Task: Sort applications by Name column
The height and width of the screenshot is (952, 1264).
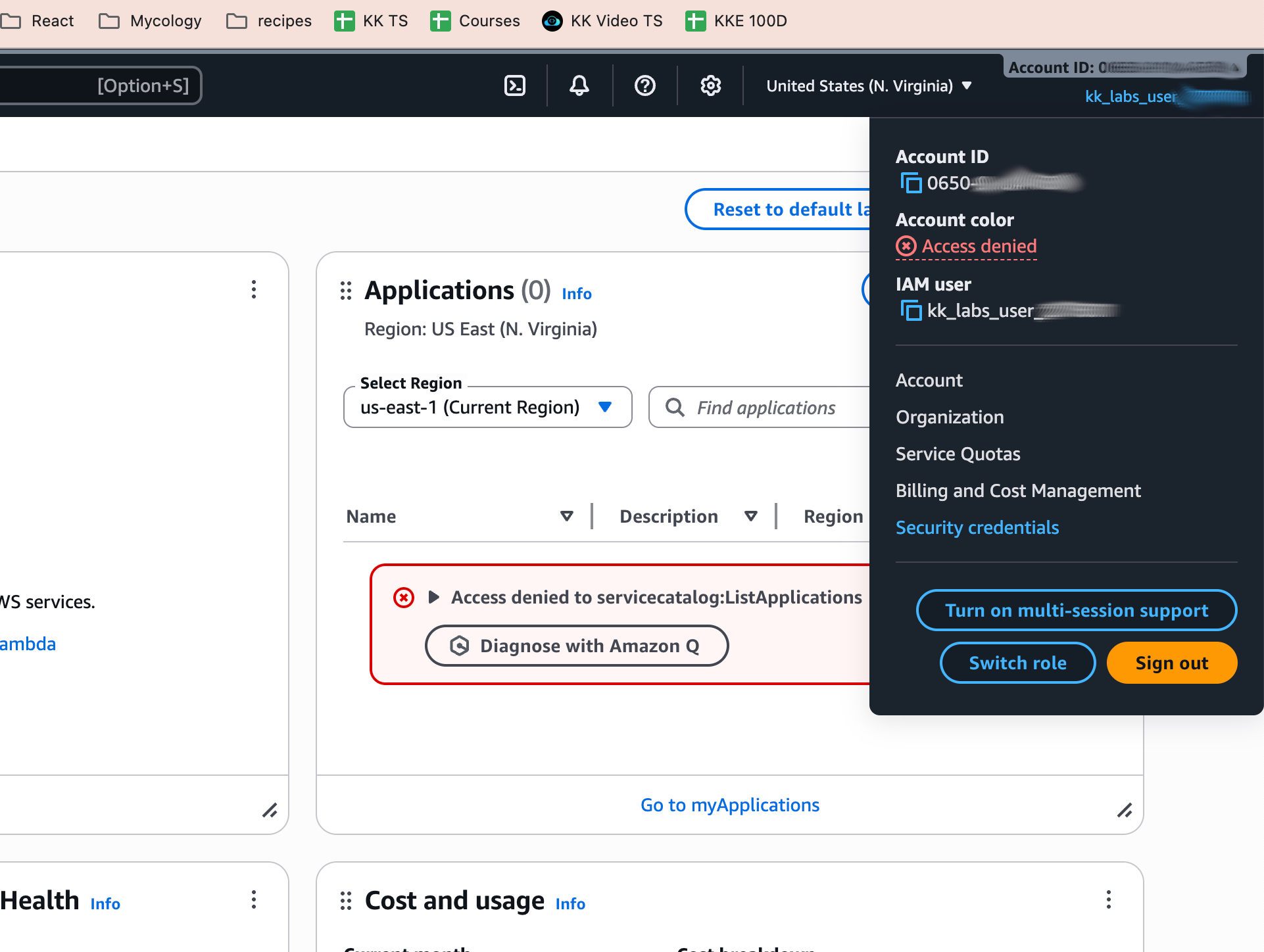Action: 566,516
